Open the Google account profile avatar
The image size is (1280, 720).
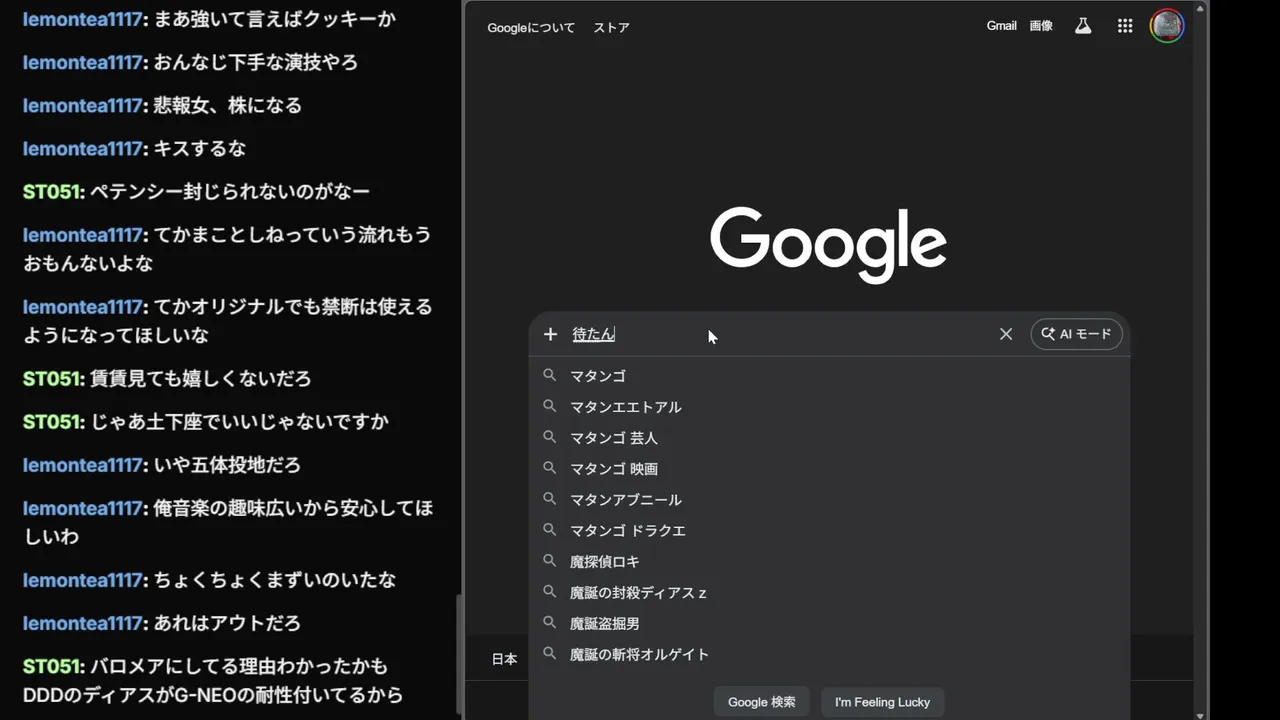1167,26
